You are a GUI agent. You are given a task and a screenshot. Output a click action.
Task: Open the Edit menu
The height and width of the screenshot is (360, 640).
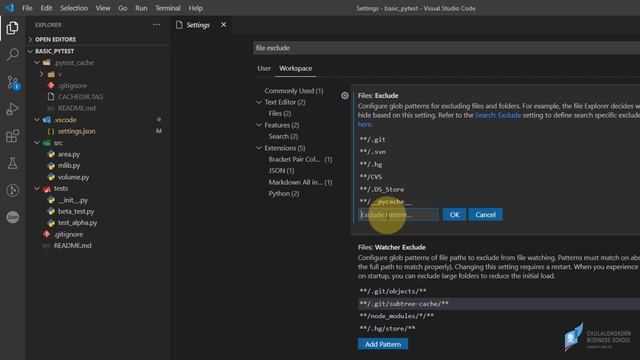coord(46,8)
